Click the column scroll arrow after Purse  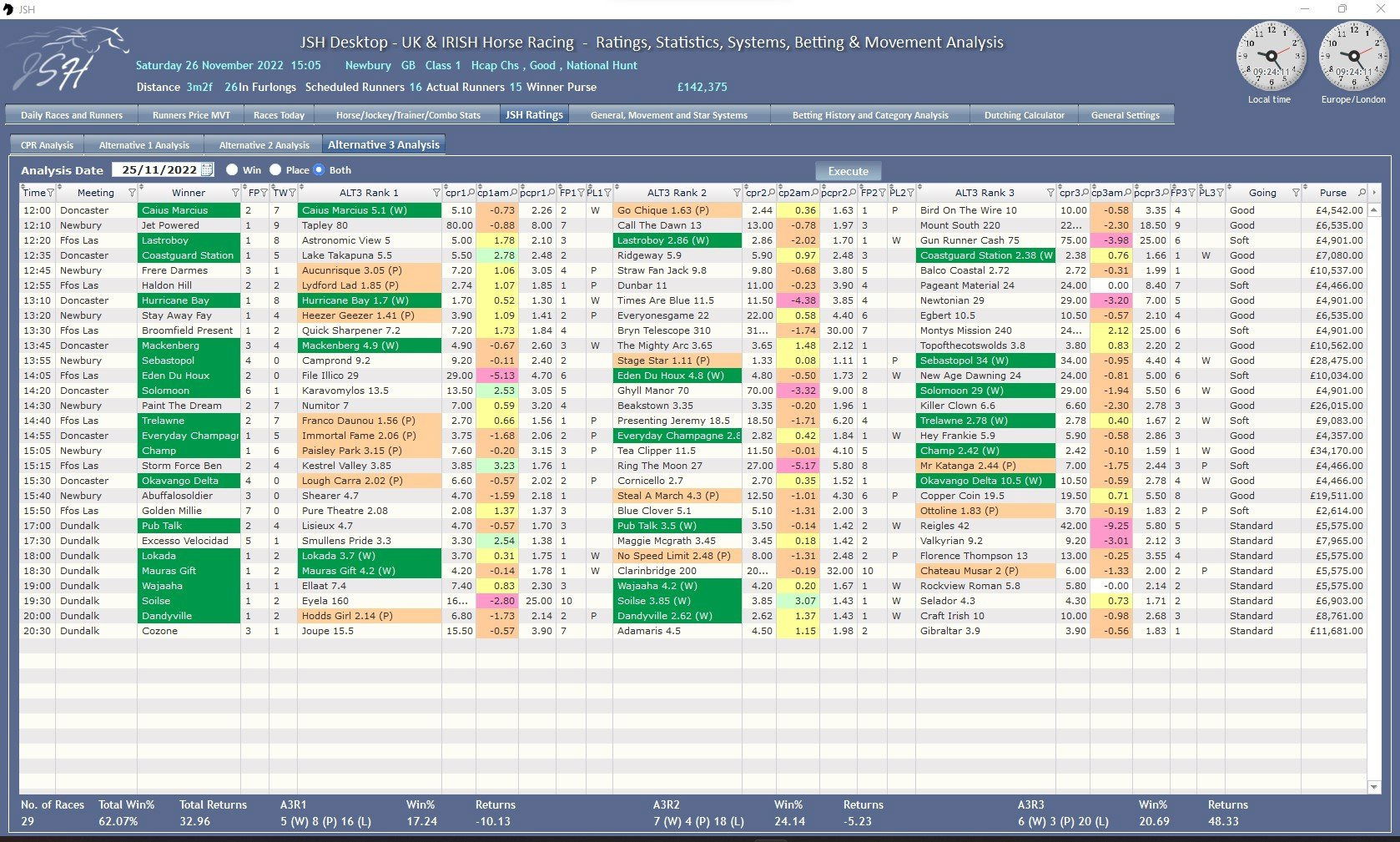pyautogui.click(x=1374, y=193)
